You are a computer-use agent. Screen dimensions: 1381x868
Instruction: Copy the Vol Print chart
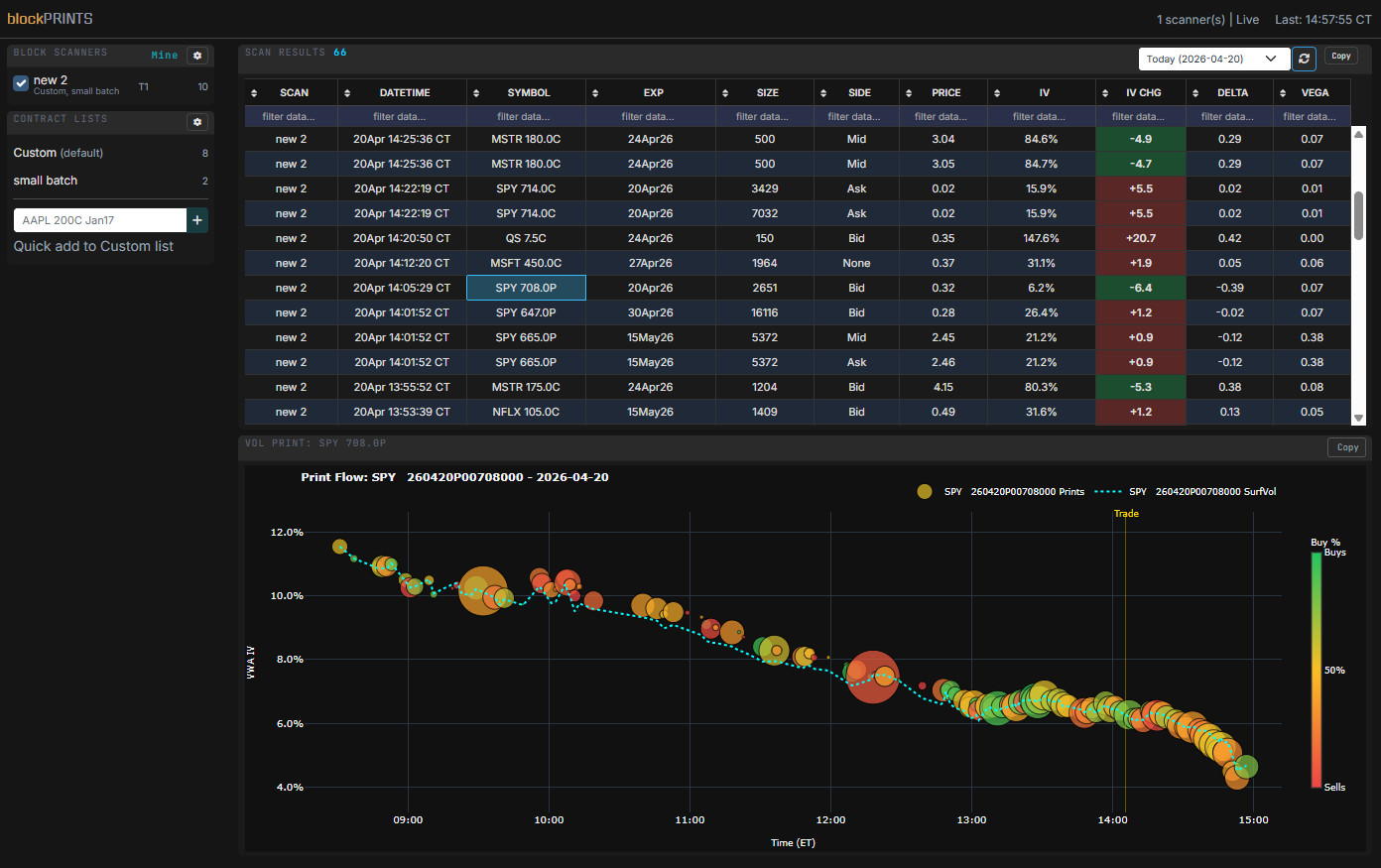(x=1347, y=447)
